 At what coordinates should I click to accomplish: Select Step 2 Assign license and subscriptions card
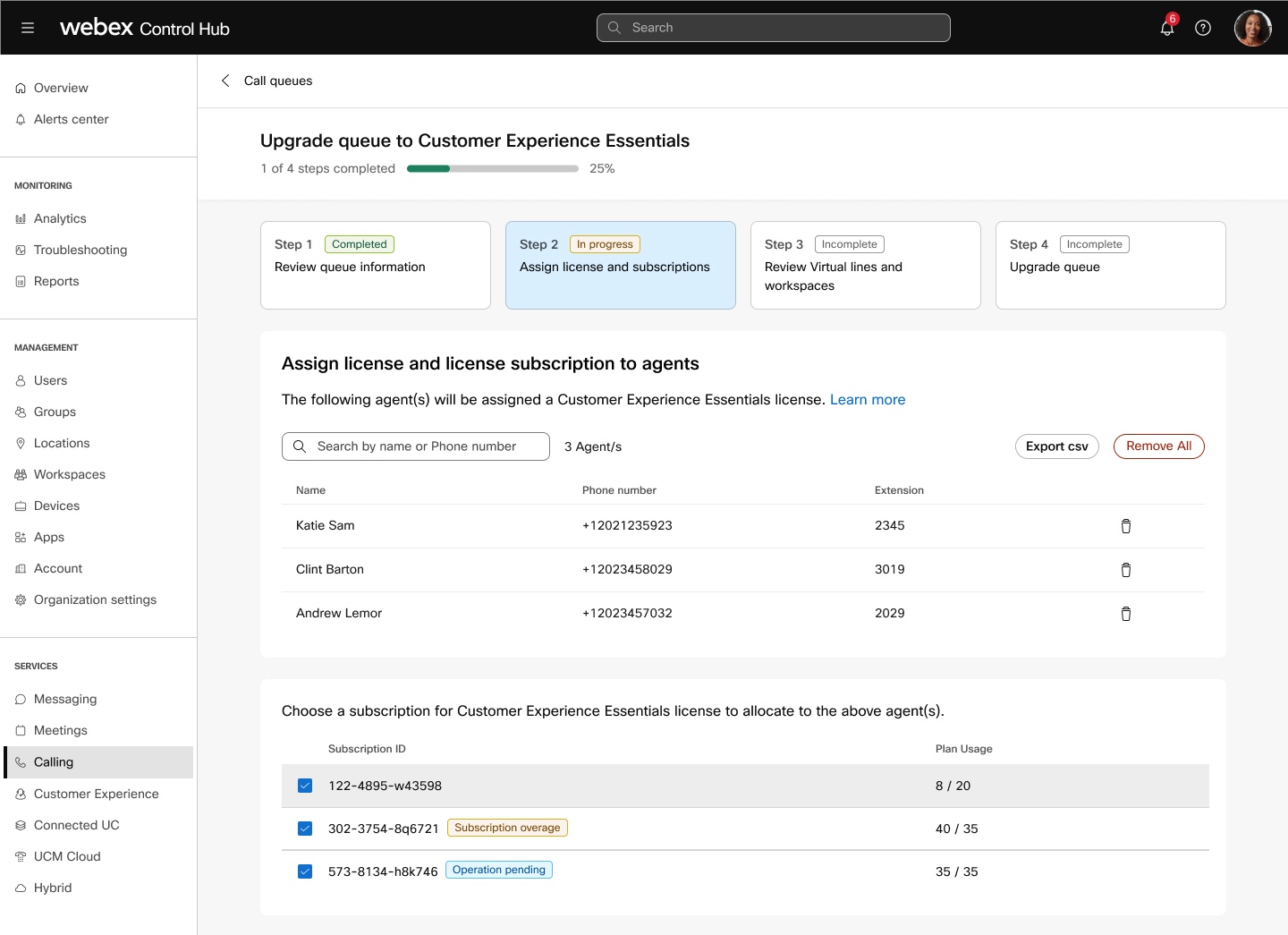[x=621, y=266]
